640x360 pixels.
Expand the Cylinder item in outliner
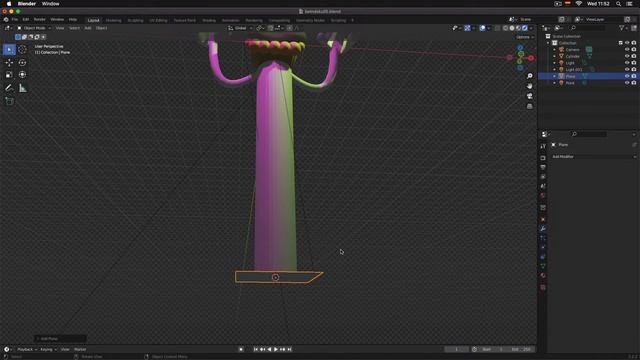555,56
